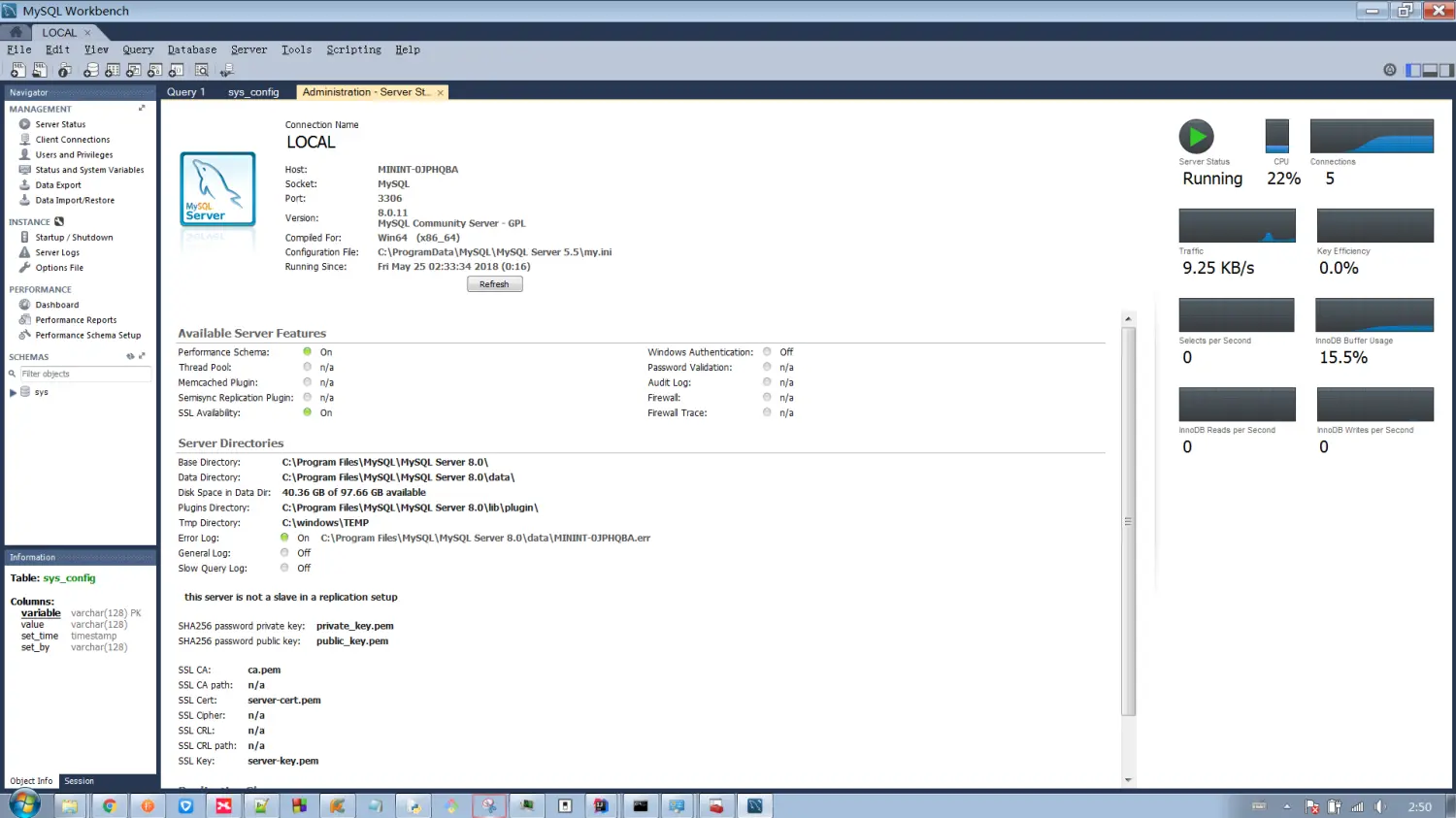
Task: Open Chrome from taskbar
Action: [x=109, y=805]
